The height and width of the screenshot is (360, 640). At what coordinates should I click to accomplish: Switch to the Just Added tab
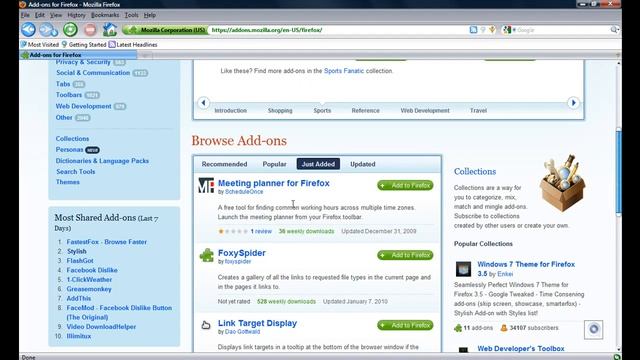coord(318,164)
